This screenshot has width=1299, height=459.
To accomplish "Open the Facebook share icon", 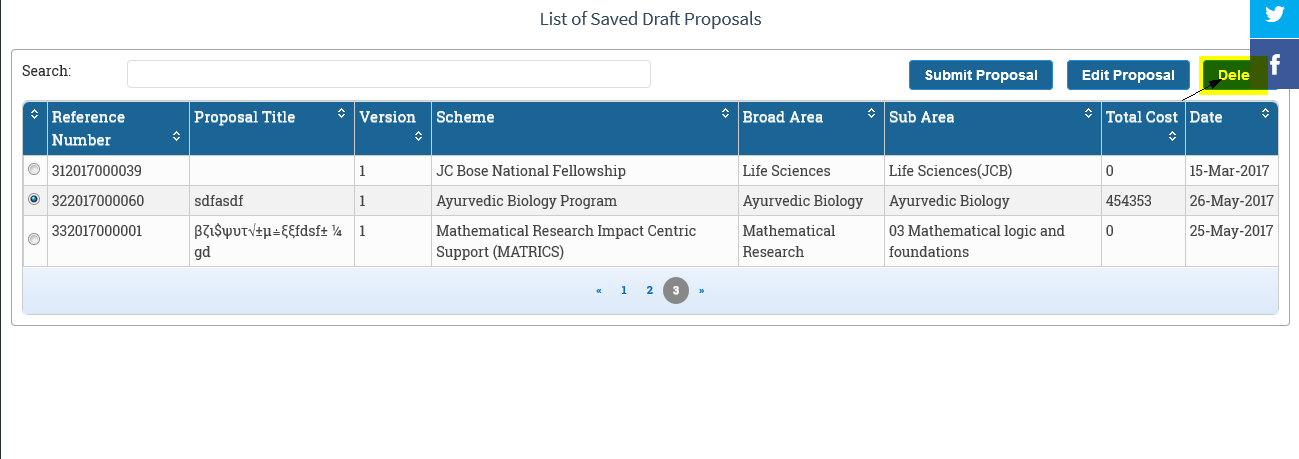I will (1275, 65).
